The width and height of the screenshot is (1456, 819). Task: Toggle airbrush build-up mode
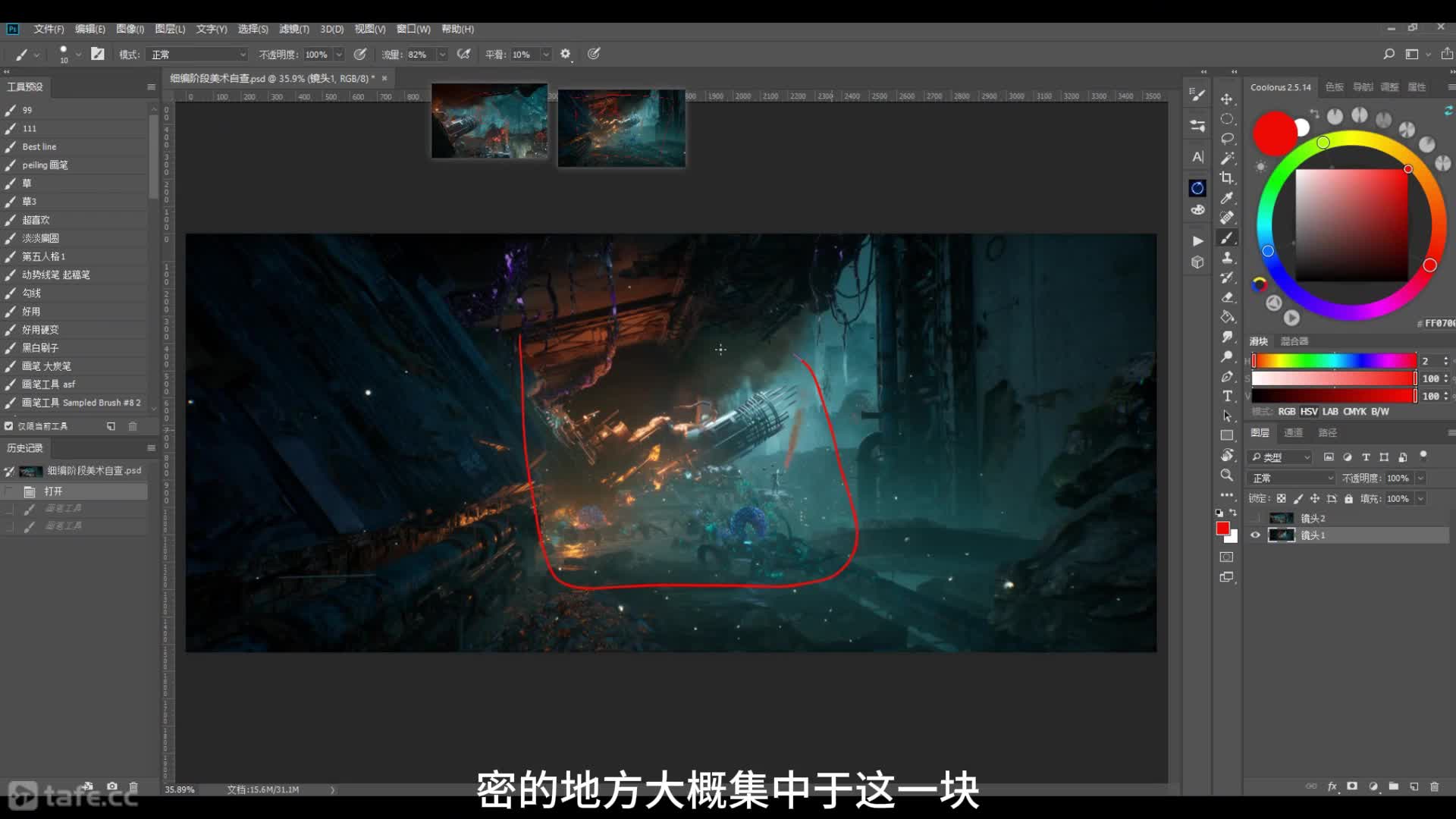pyautogui.click(x=463, y=54)
